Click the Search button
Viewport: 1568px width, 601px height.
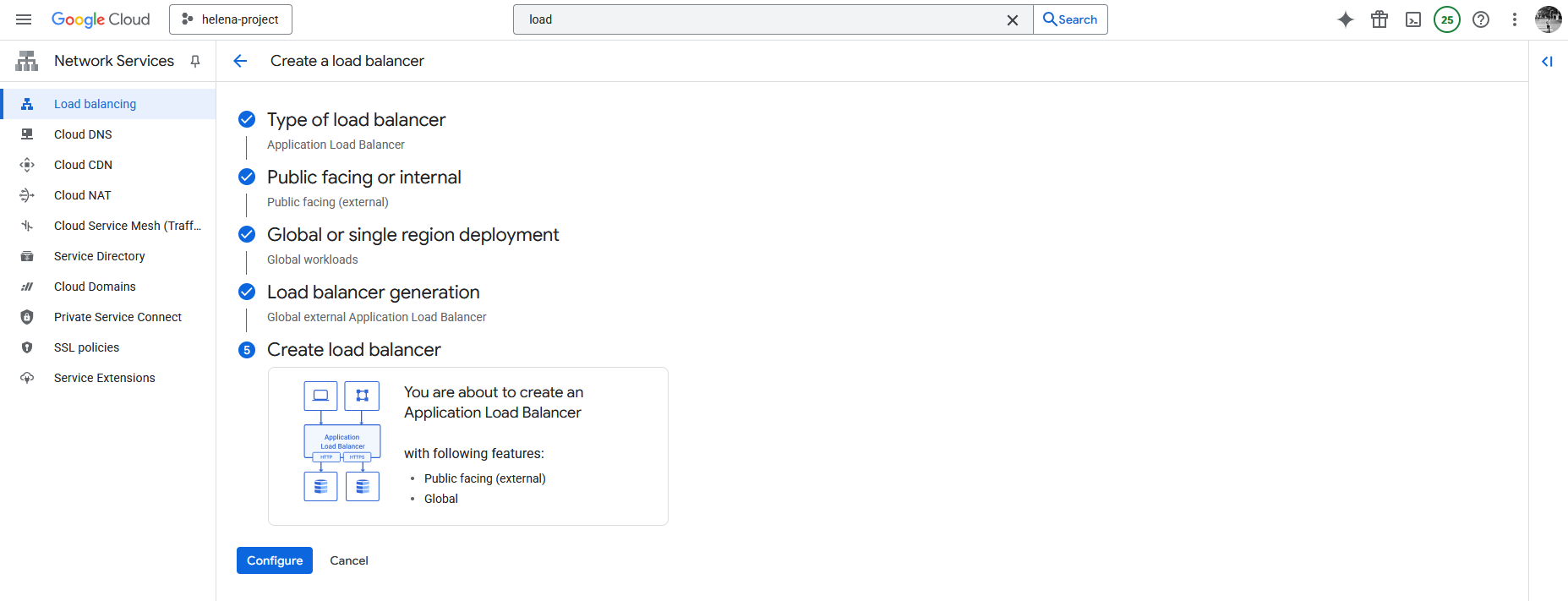(1070, 19)
